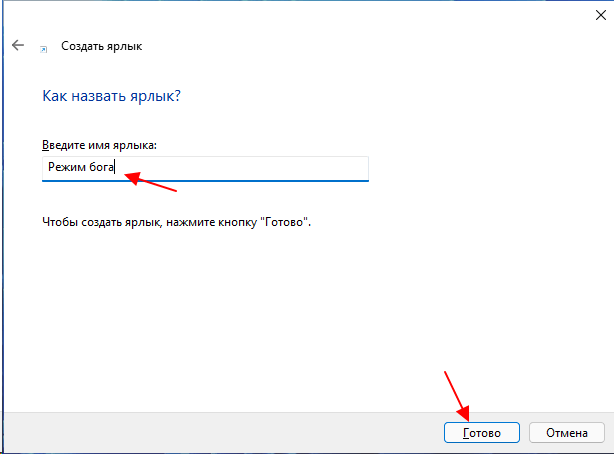
Task: Confirm with the Готово button
Action: 482,432
